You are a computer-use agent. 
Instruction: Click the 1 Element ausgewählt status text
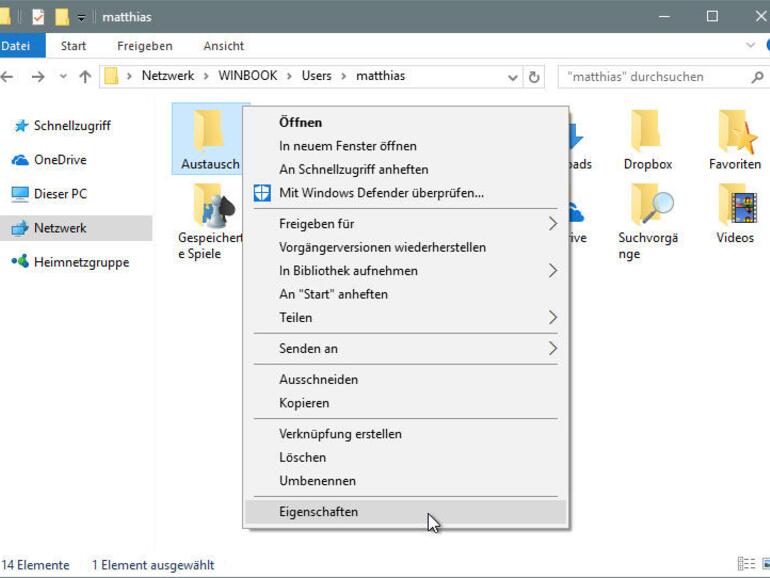click(x=153, y=565)
